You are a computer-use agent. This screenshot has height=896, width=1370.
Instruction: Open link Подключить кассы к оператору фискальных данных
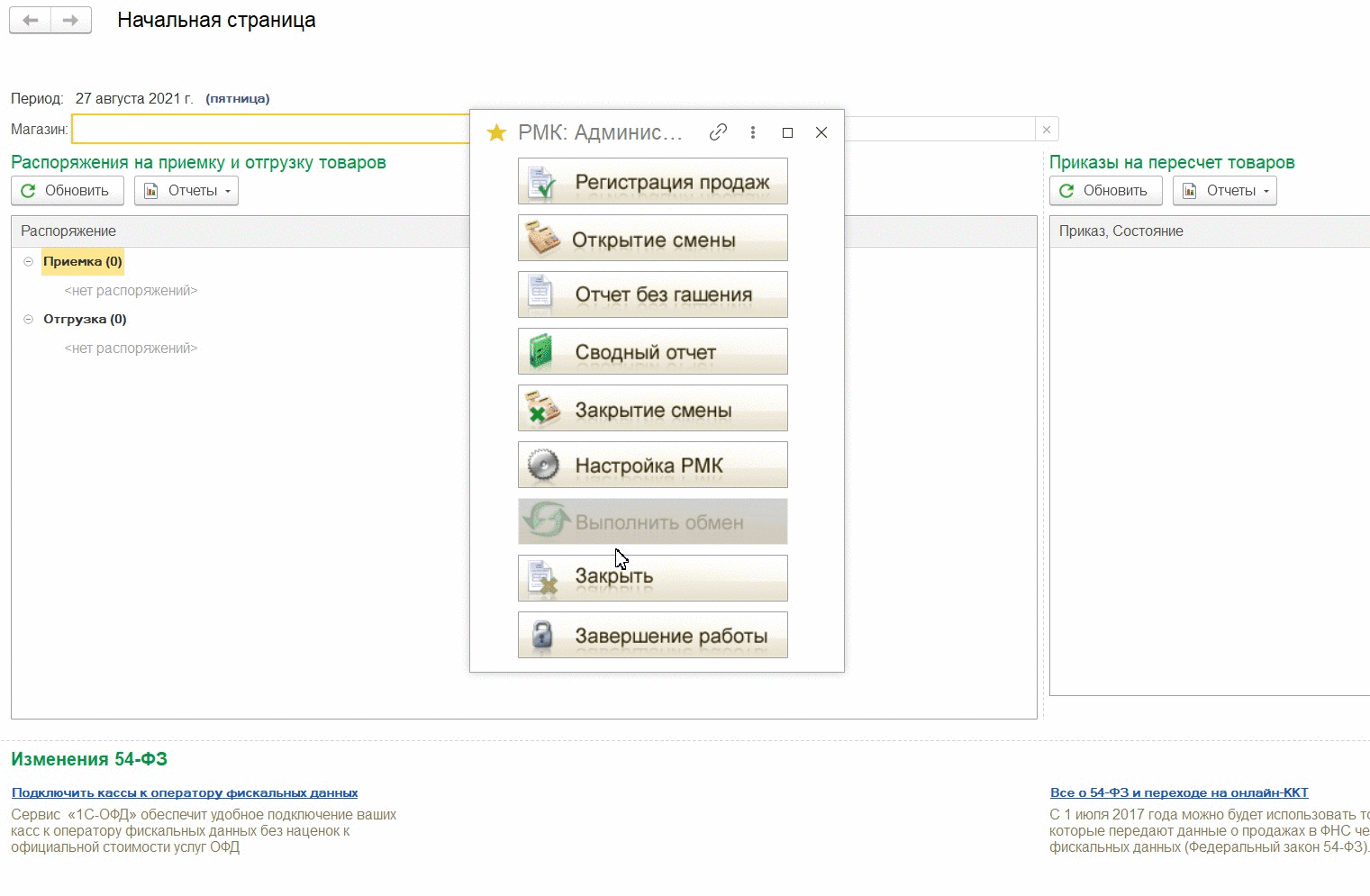point(185,793)
